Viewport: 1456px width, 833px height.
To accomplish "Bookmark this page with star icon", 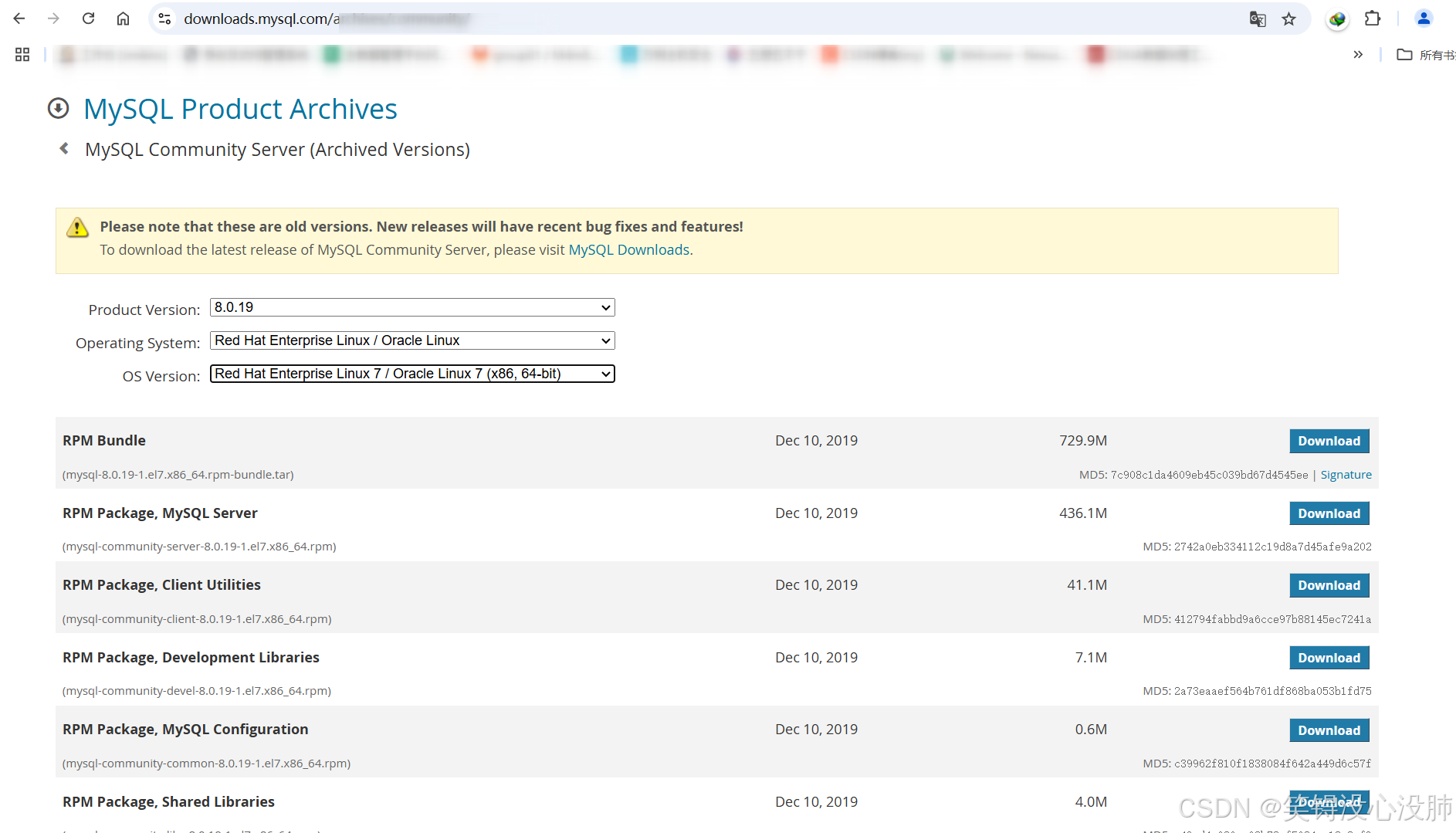I will 1288,19.
